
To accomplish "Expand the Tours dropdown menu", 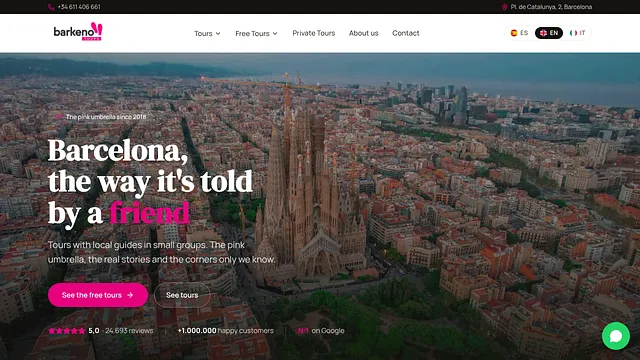I will (x=207, y=33).
